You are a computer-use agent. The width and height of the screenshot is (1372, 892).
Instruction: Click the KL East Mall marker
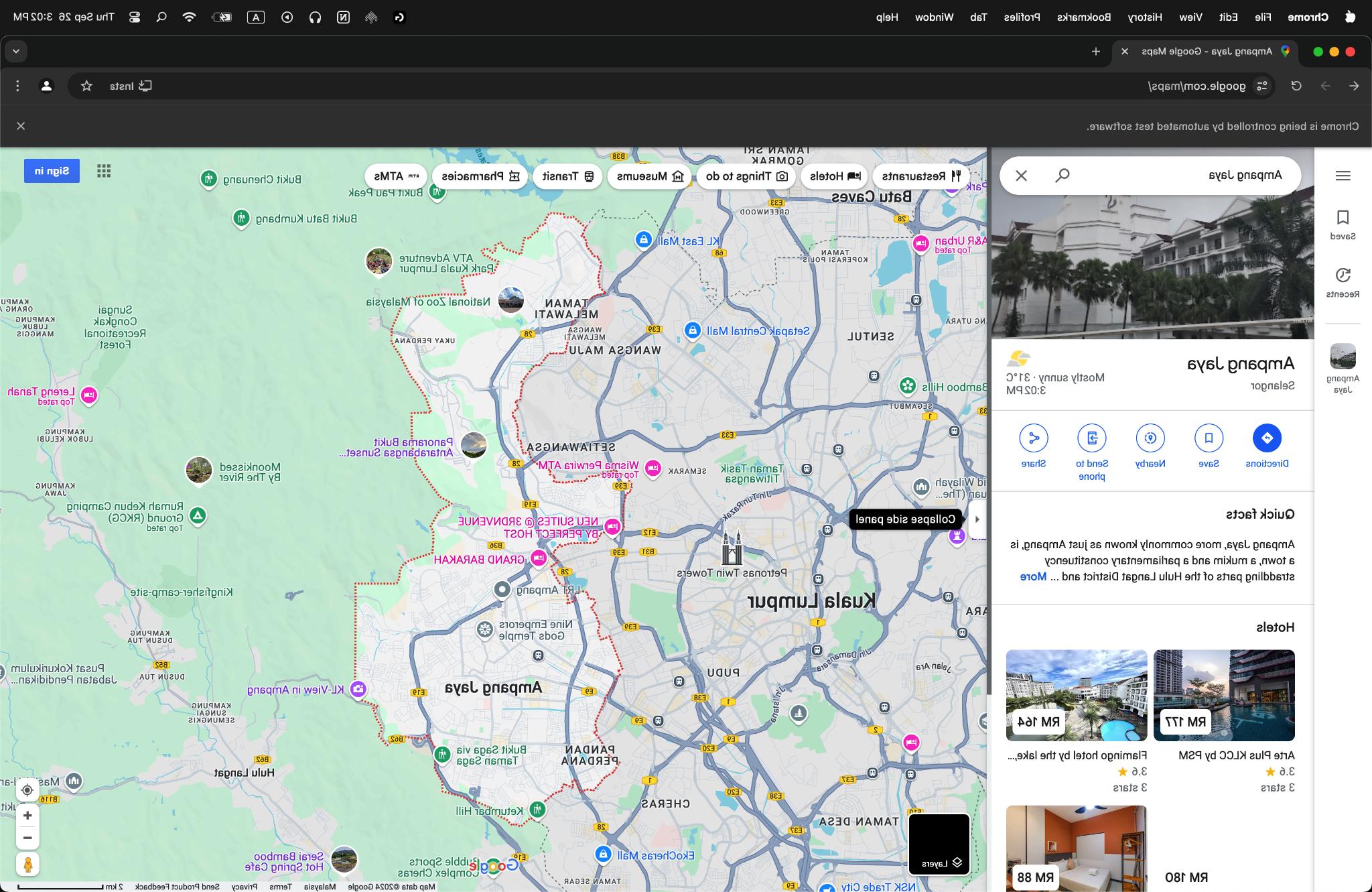644,239
